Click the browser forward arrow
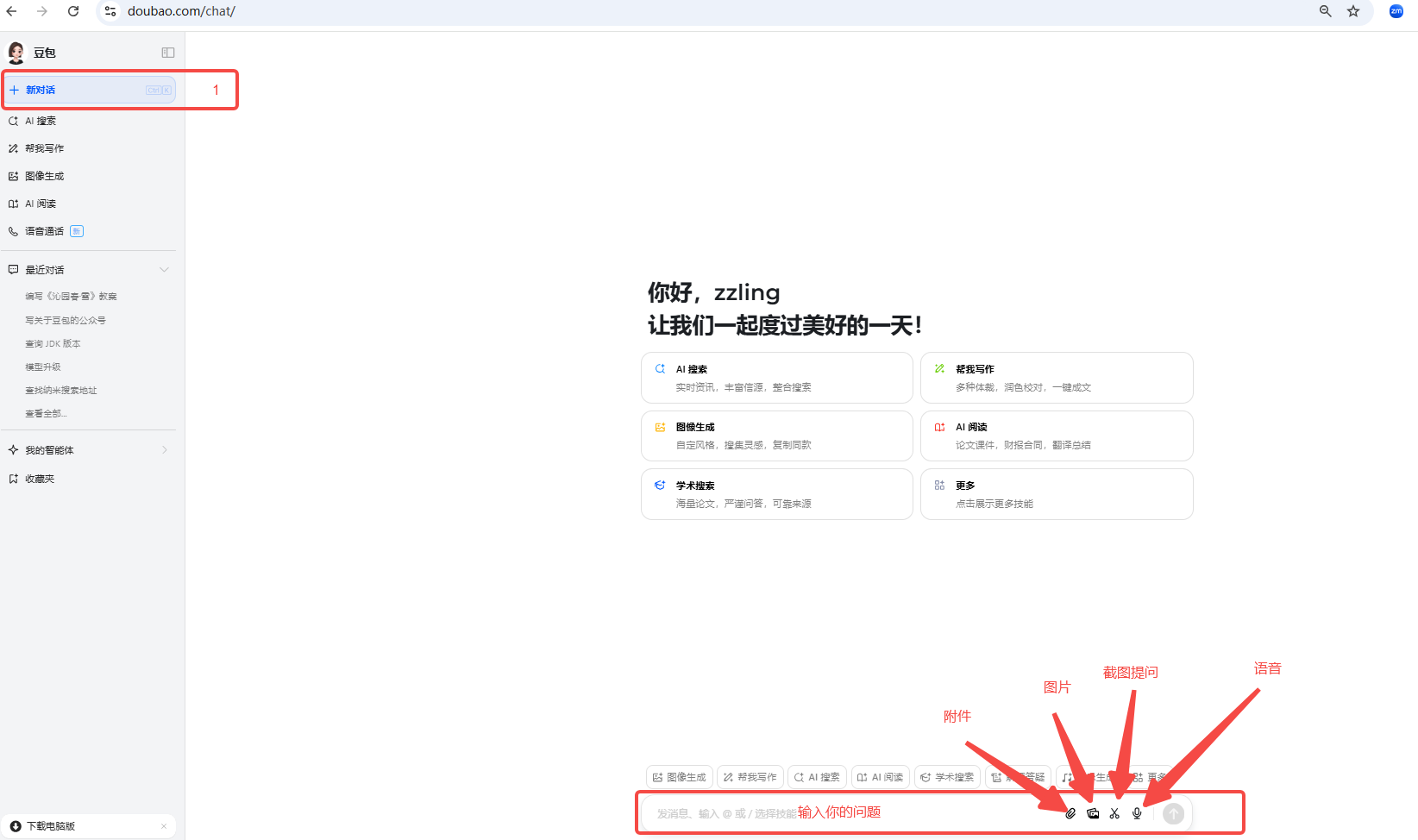Image resolution: width=1418 pixels, height=840 pixels. pyautogui.click(x=42, y=11)
